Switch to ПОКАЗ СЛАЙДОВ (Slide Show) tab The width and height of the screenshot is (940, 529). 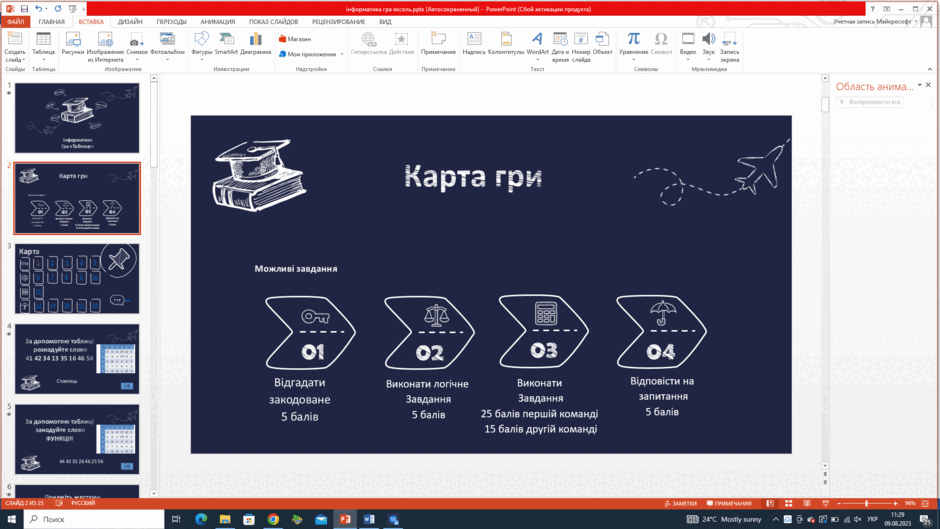pos(273,22)
